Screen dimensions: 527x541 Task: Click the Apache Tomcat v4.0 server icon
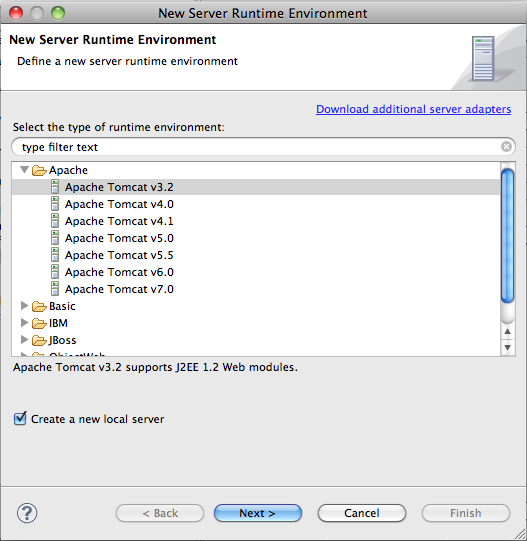pyautogui.click(x=55, y=204)
